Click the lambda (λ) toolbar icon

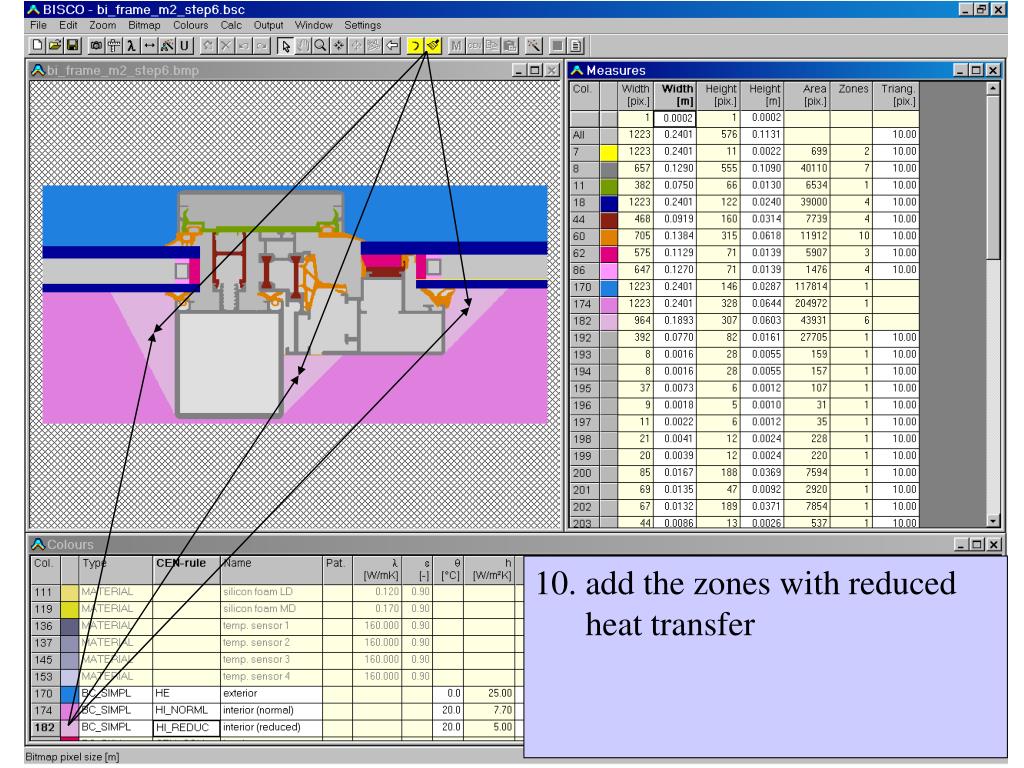(x=132, y=46)
